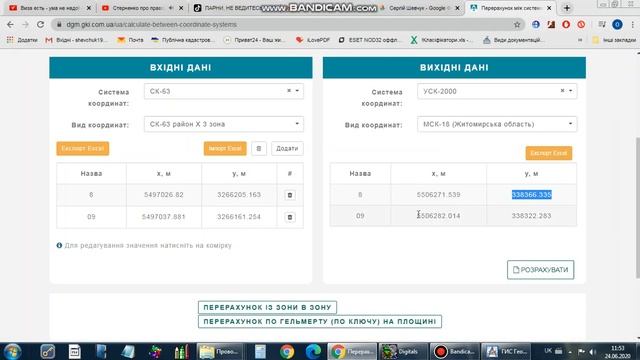Open Opera extension icon in toolbar
The width and height of the screenshot is (640, 360).
tap(566, 24)
